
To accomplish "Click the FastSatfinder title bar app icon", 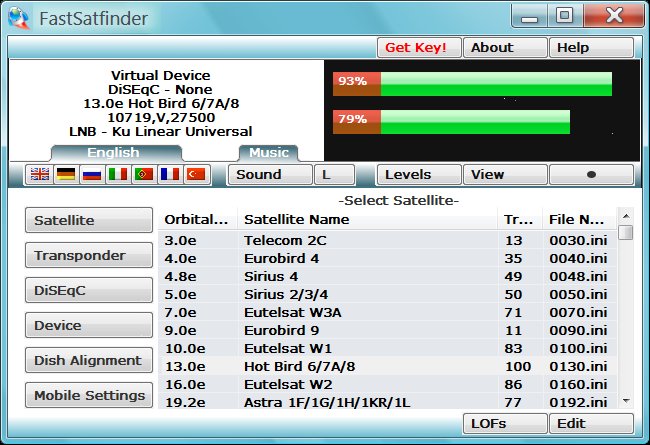I will (19, 18).
